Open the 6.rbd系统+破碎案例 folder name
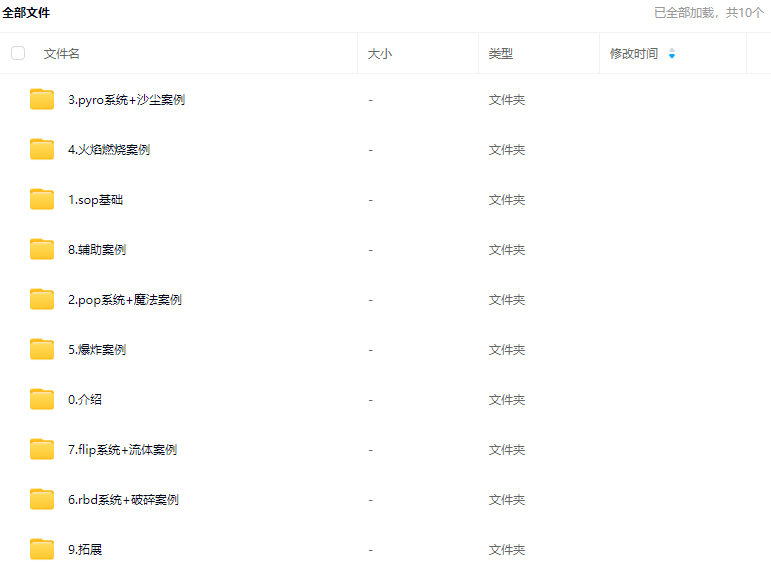 pyautogui.click(x=123, y=499)
